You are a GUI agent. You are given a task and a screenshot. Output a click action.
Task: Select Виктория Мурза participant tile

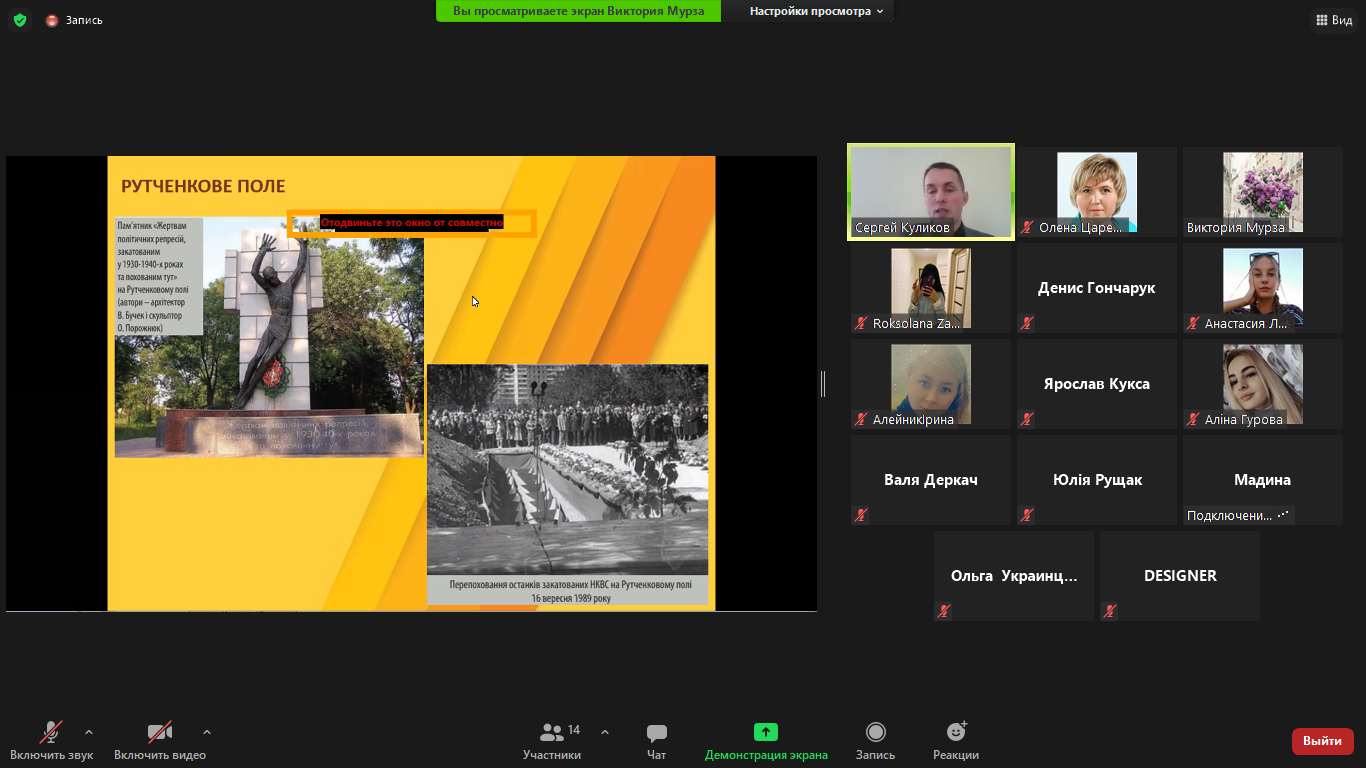[x=1262, y=192]
